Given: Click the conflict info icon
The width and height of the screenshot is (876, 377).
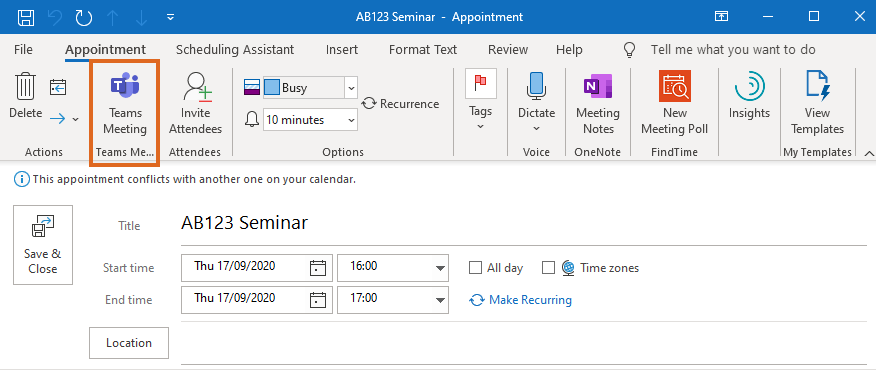Looking at the screenshot, I should pos(22,179).
